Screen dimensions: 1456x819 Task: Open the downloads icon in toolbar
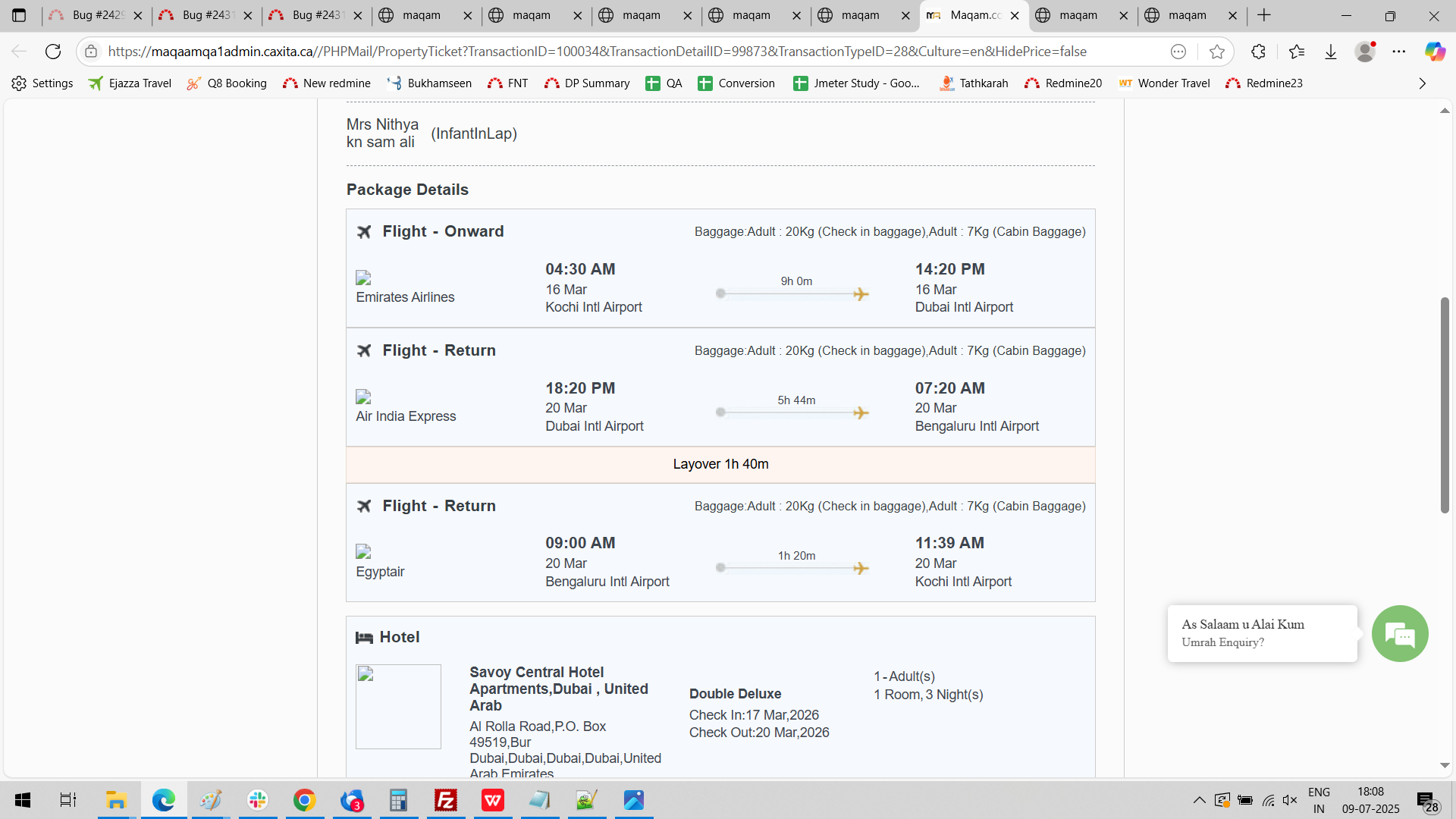coord(1331,52)
